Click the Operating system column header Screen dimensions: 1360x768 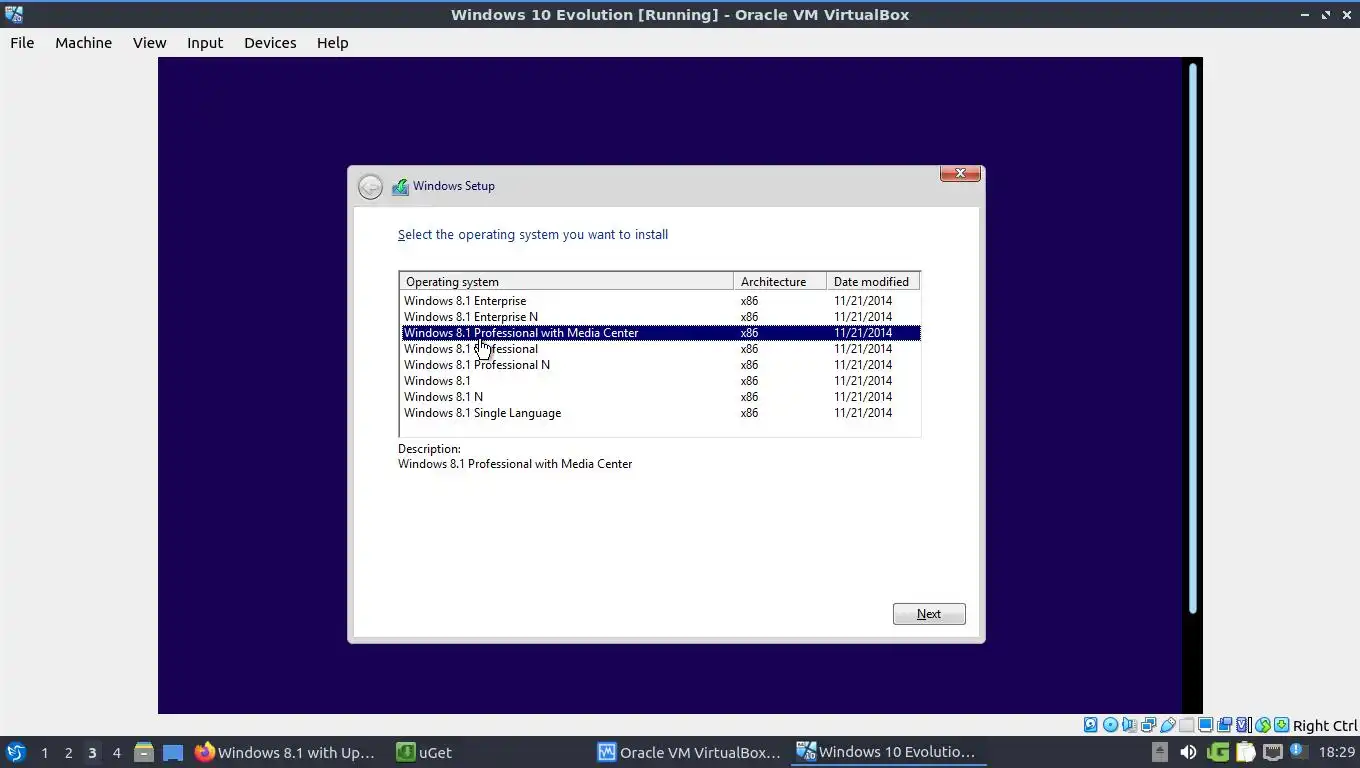pyautogui.click(x=566, y=281)
